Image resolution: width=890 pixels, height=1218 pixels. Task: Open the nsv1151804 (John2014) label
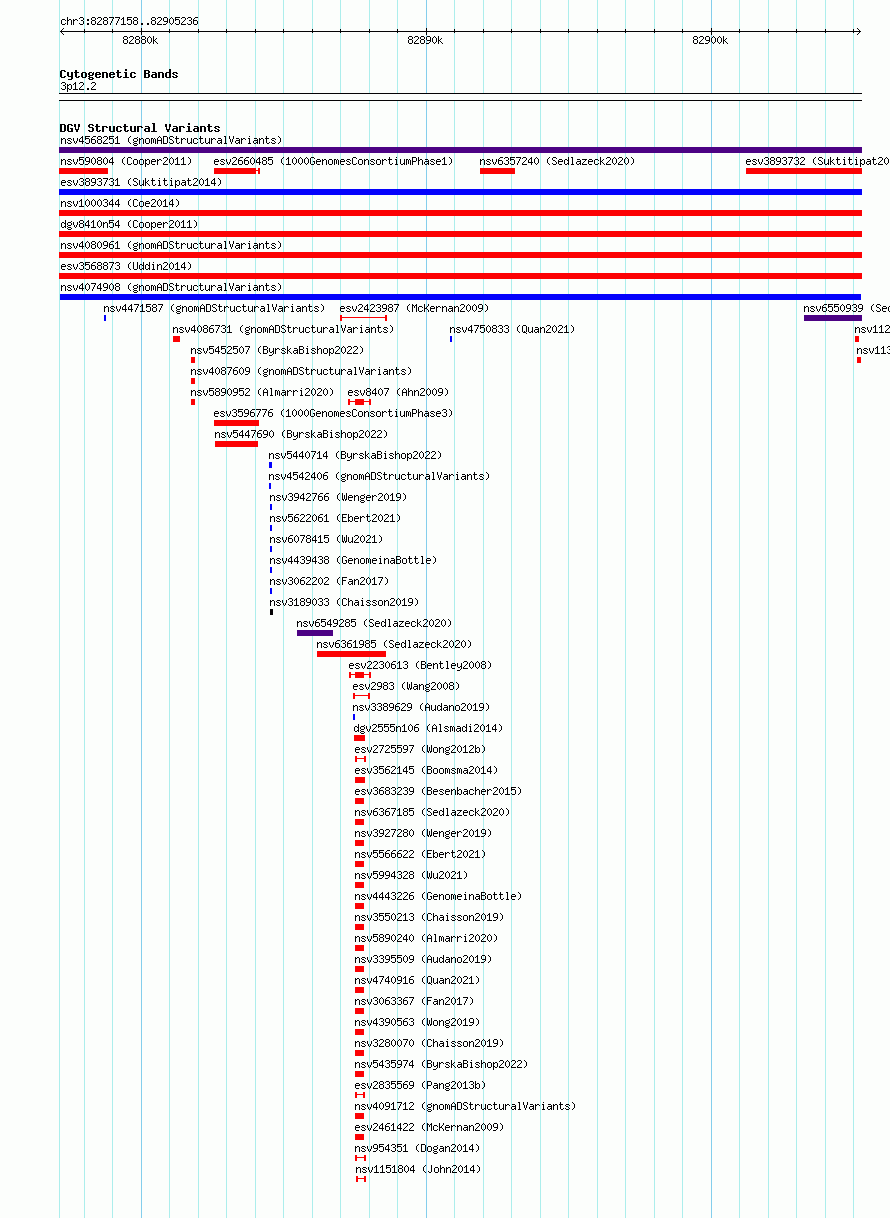point(417,1169)
